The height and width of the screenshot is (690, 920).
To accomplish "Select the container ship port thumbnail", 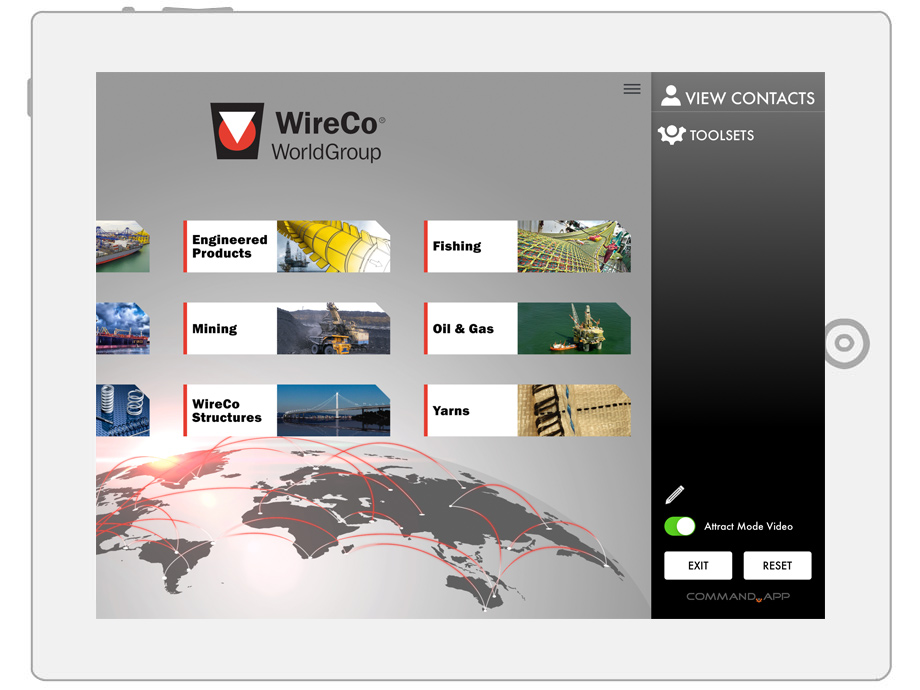I will (x=123, y=246).
